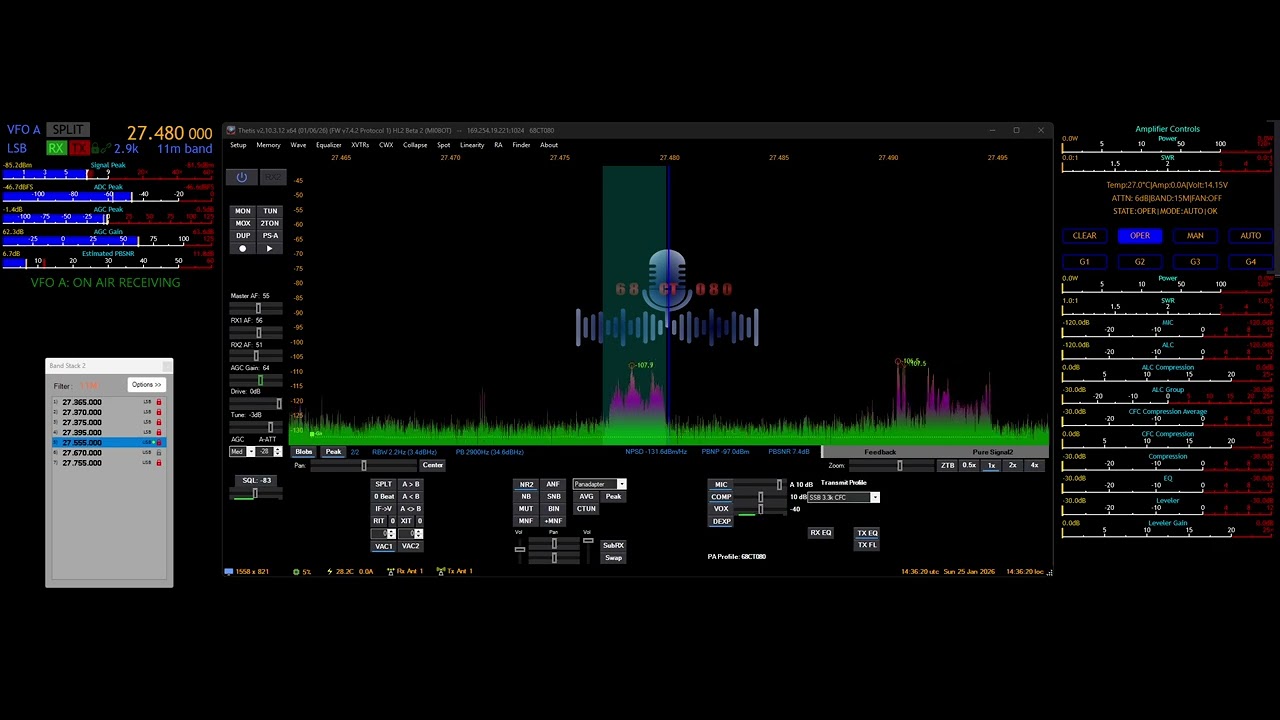Expand Band Stack Options >> button
This screenshot has height=720, width=1280.
coord(146,385)
